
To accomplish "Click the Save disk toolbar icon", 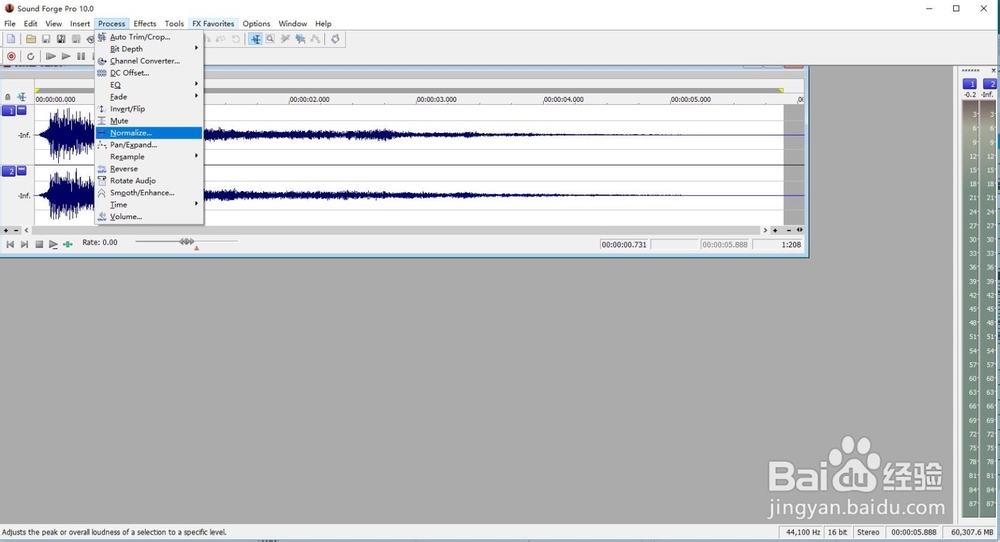I will coord(46,40).
